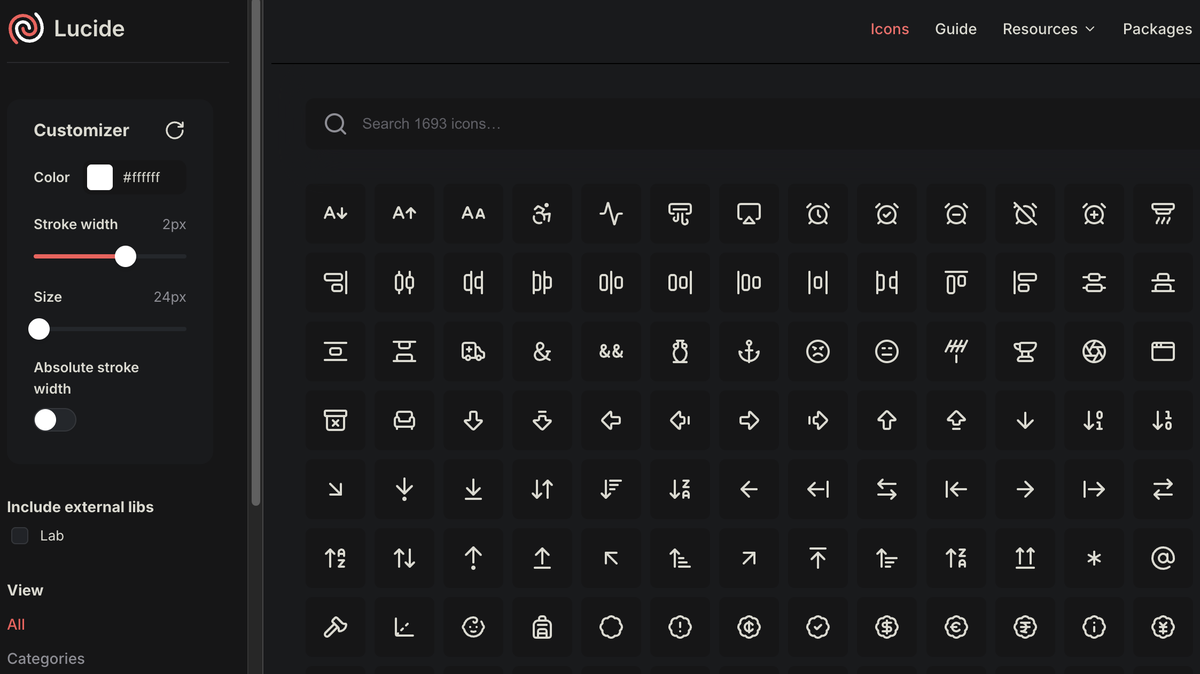Image resolution: width=1200 pixels, height=674 pixels.
Task: Pick the axis 3D icon
Action: pos(404,627)
